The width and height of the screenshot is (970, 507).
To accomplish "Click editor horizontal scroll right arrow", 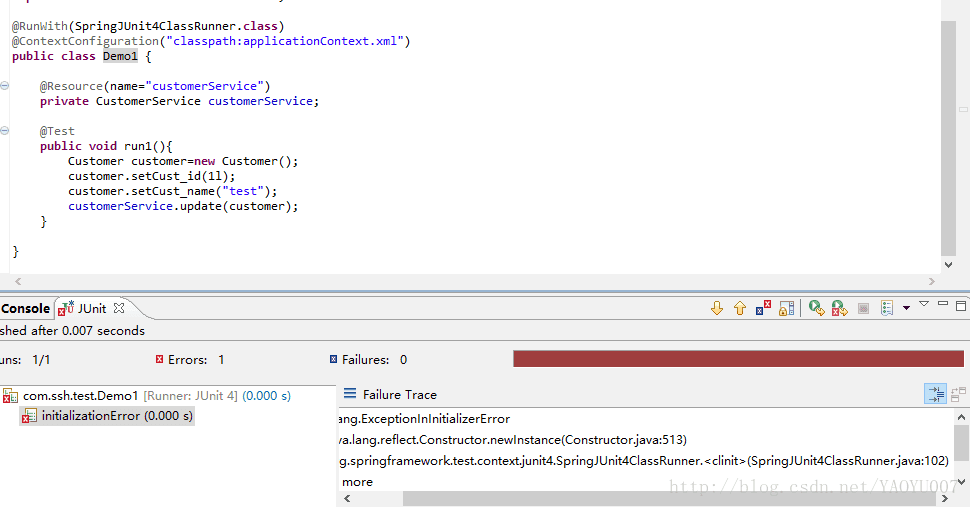I will [x=932, y=281].
